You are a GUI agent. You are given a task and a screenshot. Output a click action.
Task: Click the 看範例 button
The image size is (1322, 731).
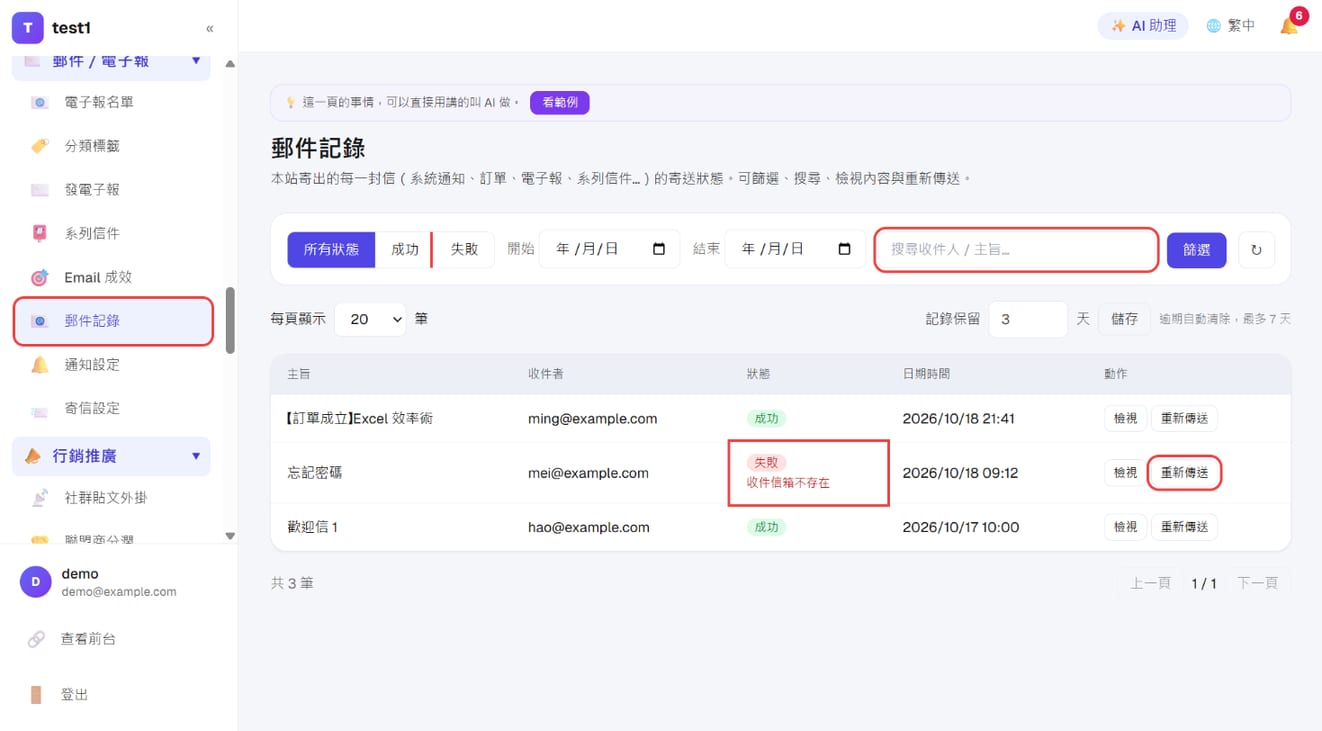[559, 102]
